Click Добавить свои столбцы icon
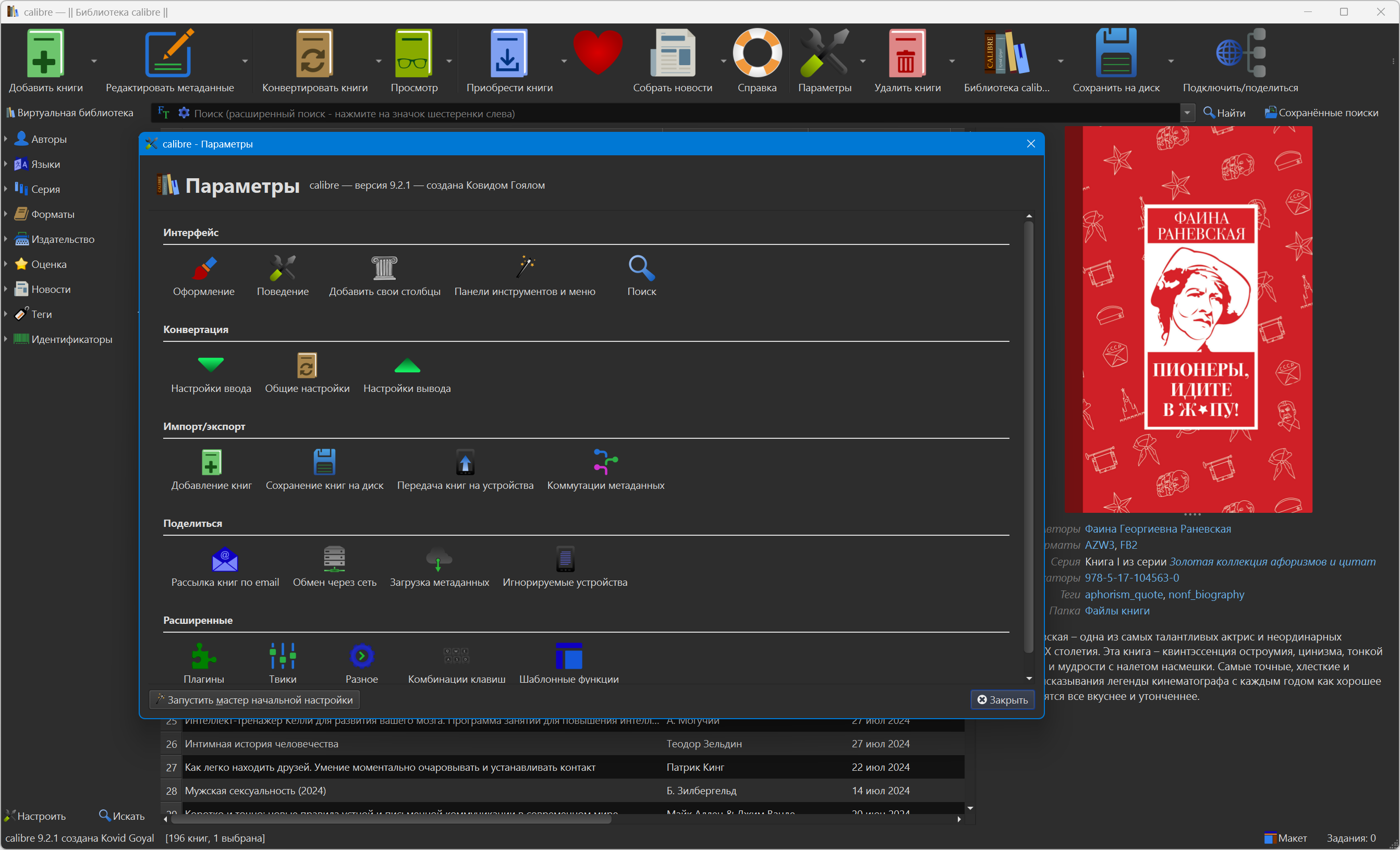Screen dimensions: 1400x850 385,276
